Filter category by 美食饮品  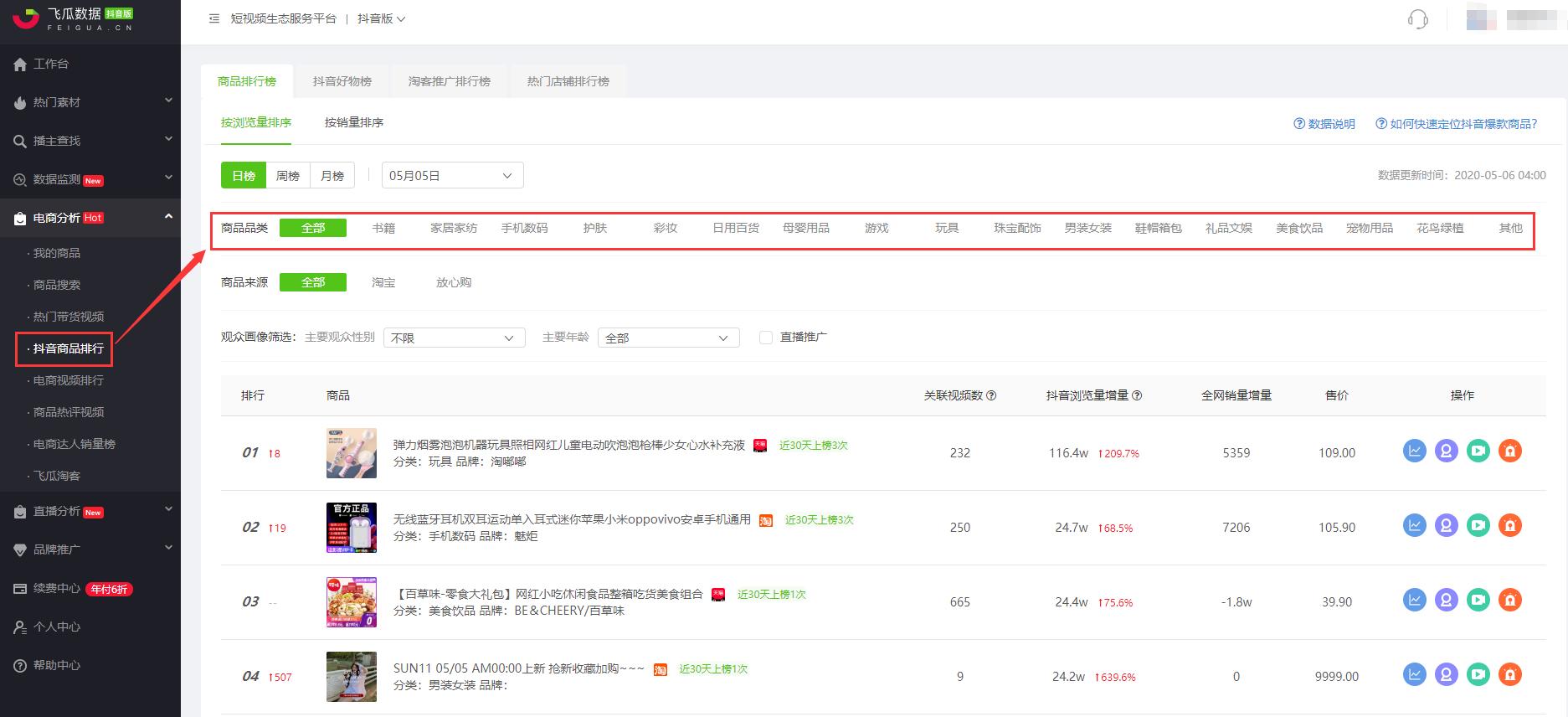point(1299,228)
